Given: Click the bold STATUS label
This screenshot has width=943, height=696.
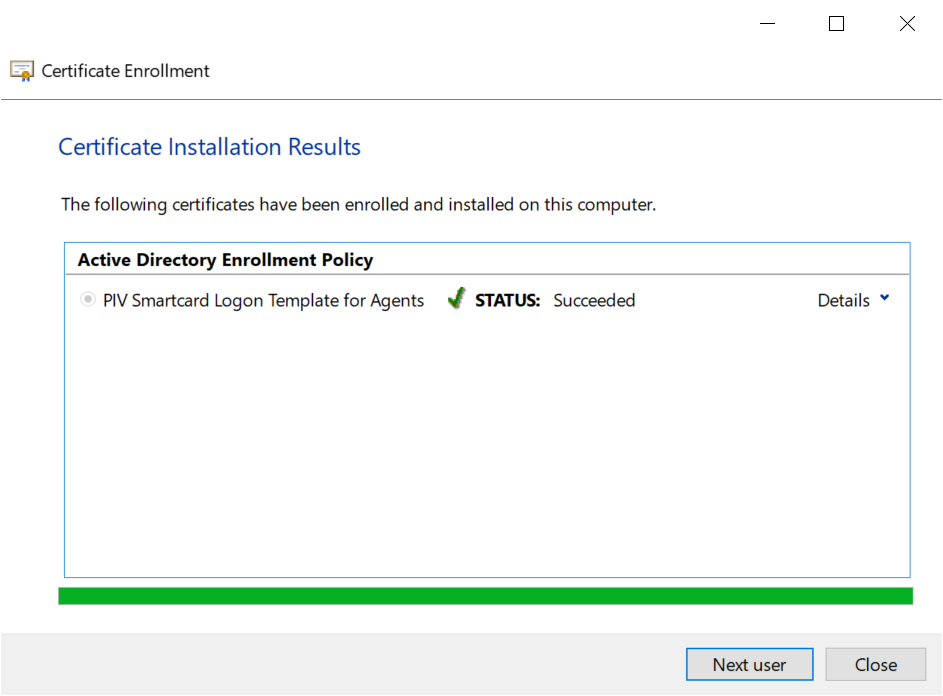Looking at the screenshot, I should [x=507, y=300].
